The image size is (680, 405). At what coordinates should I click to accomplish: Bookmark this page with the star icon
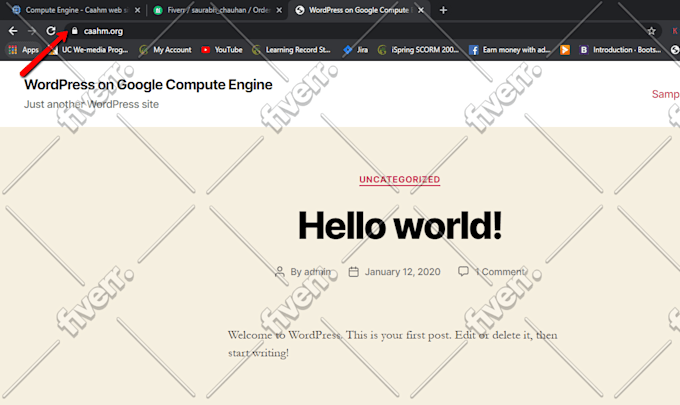pos(651,31)
